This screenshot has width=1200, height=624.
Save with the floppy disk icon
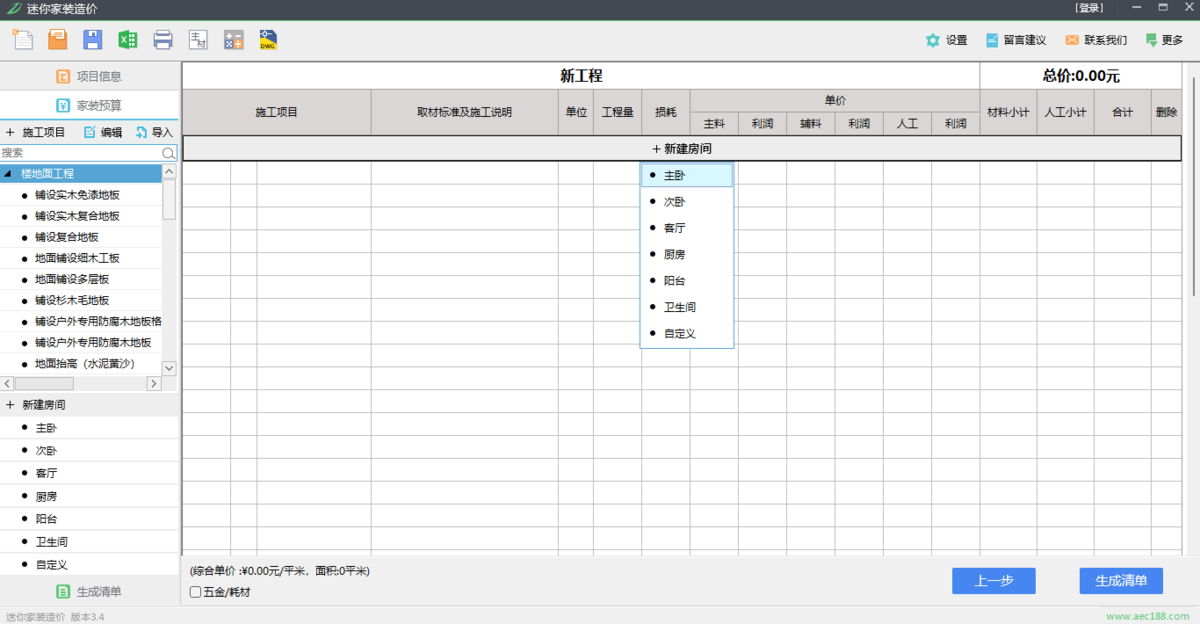(x=93, y=40)
